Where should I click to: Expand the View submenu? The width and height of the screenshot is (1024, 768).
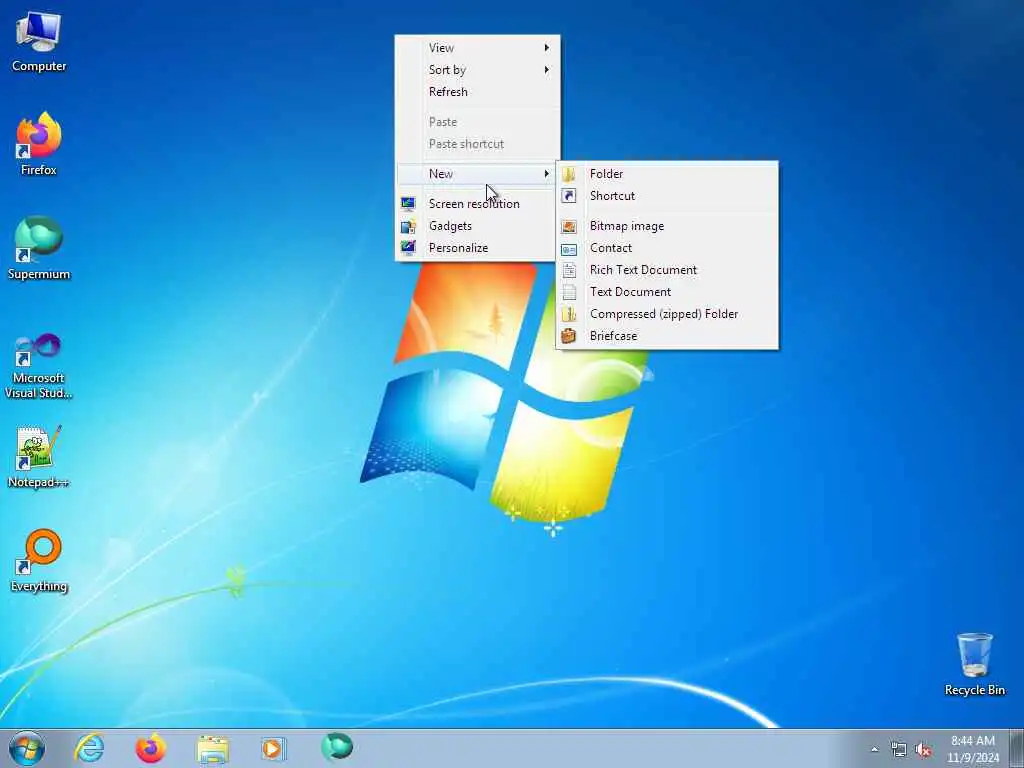pyautogui.click(x=477, y=48)
